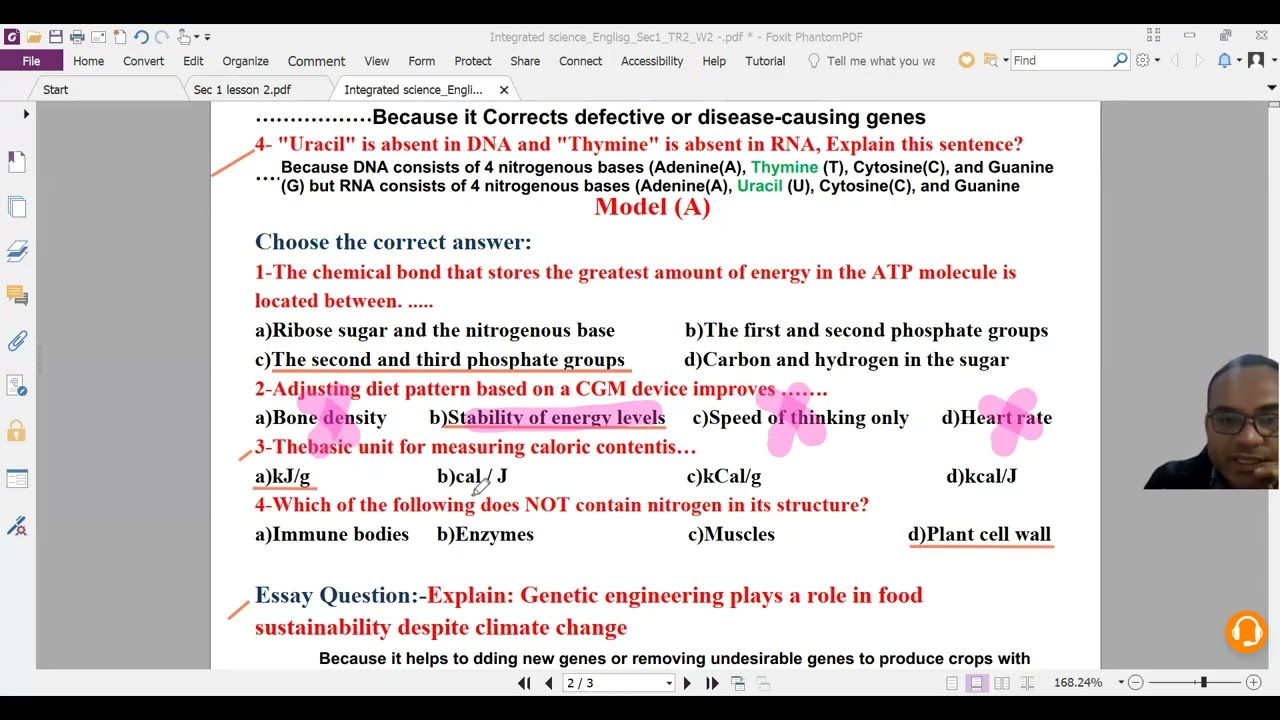Toggle continuous page view mode
1280x720 pixels.
tap(976, 683)
